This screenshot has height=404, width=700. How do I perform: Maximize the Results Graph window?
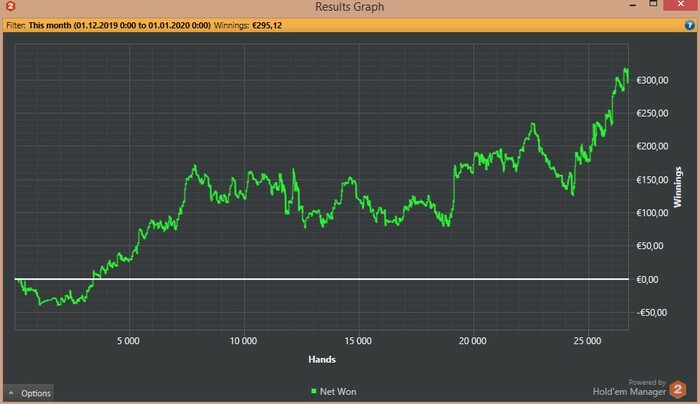pyautogui.click(x=653, y=4)
